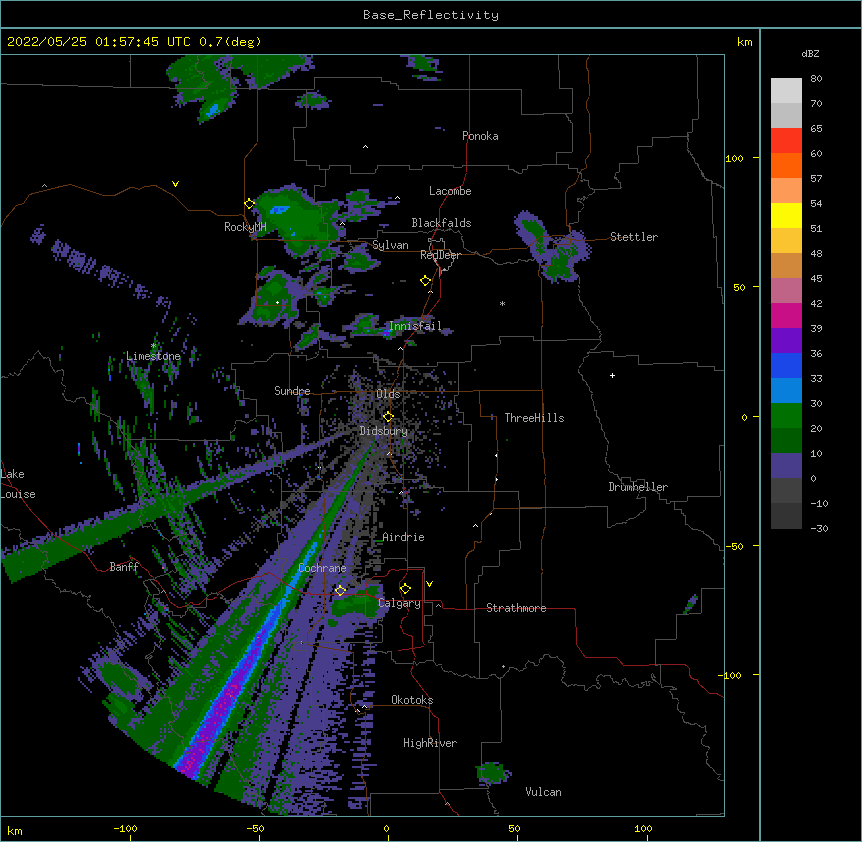
Task: Click the Okotoks label
Action: click(x=412, y=700)
